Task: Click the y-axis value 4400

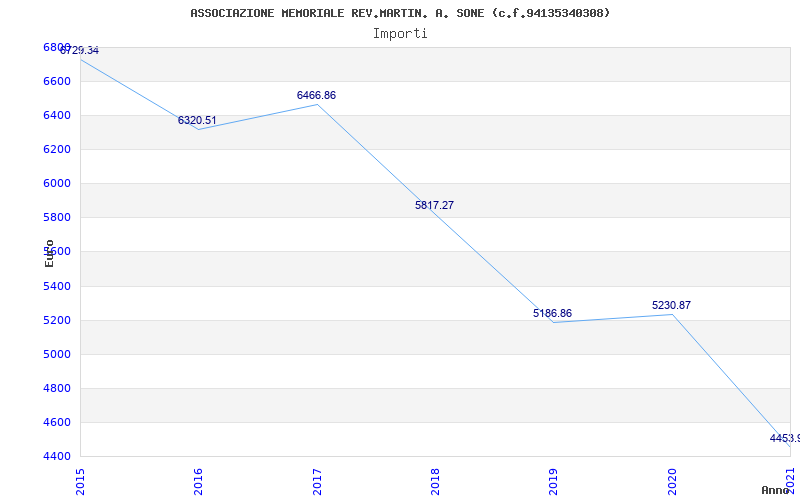Action: point(57,456)
